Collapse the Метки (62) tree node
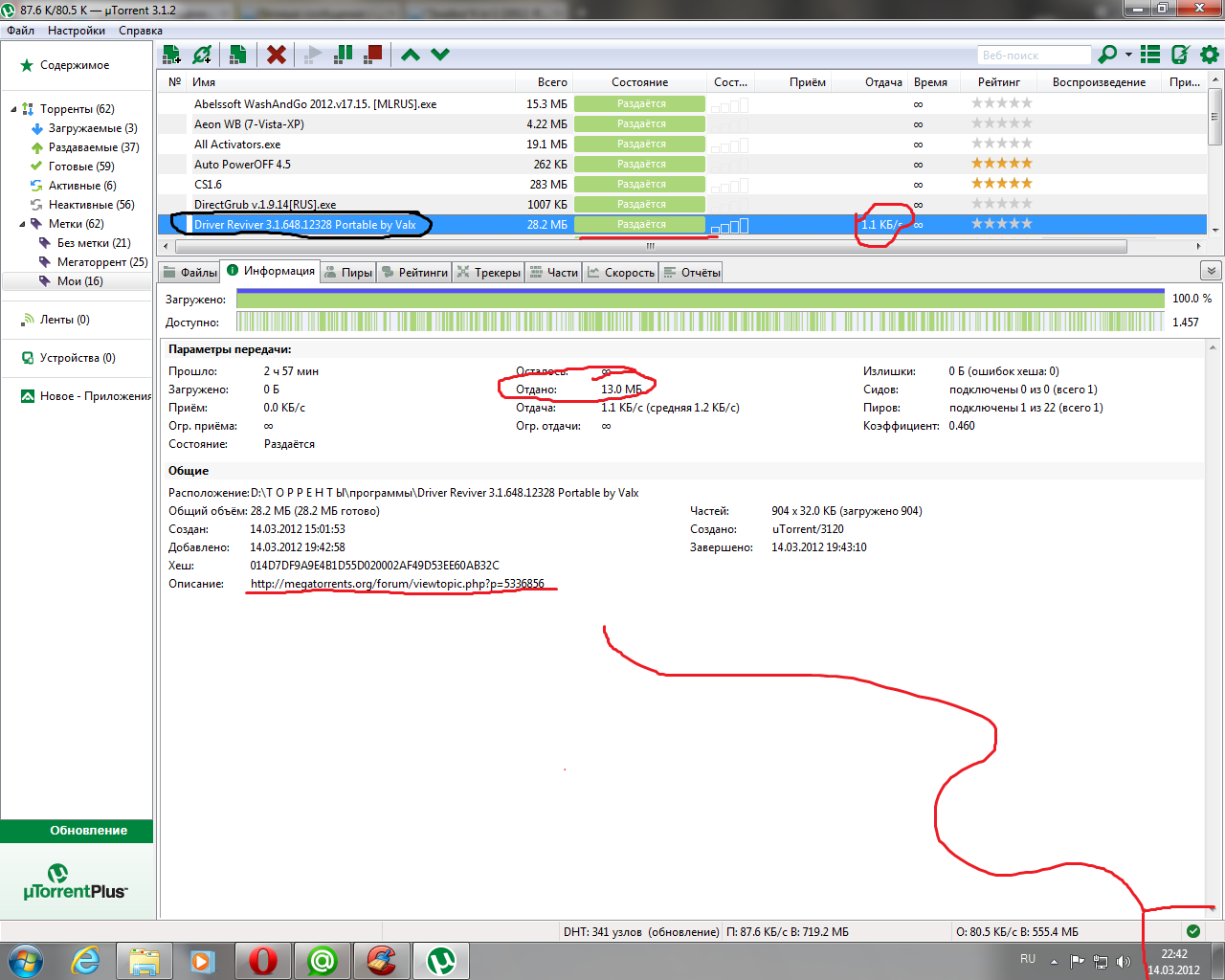1225x980 pixels. pyautogui.click(x=22, y=224)
